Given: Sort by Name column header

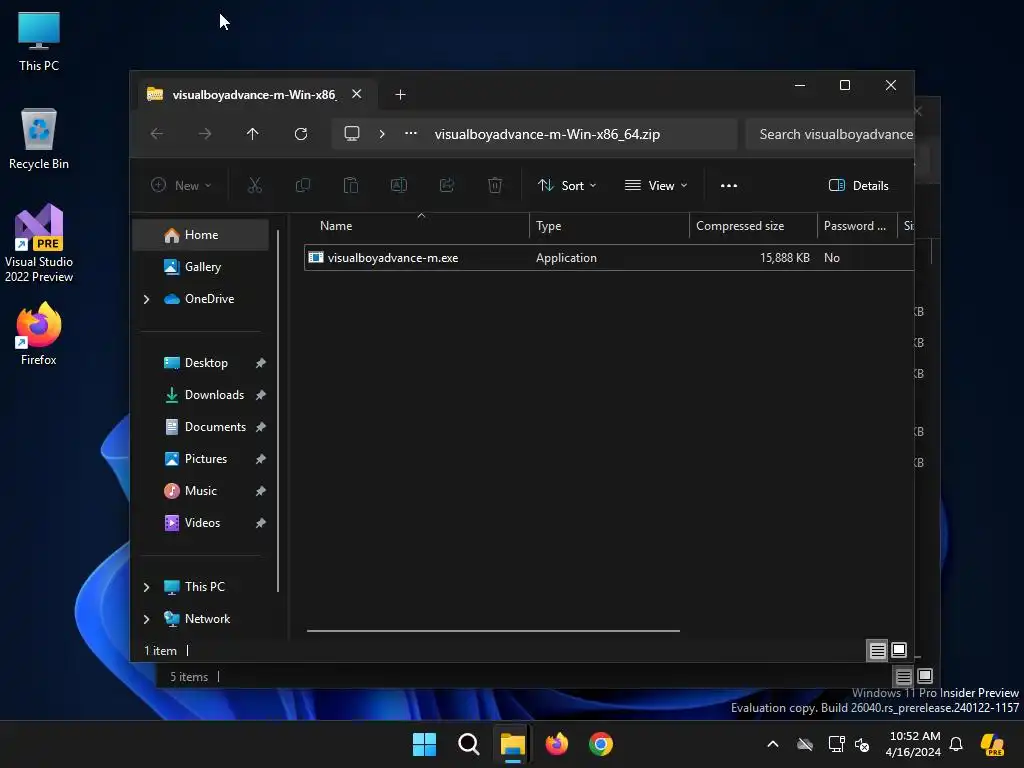Looking at the screenshot, I should pos(417,226).
